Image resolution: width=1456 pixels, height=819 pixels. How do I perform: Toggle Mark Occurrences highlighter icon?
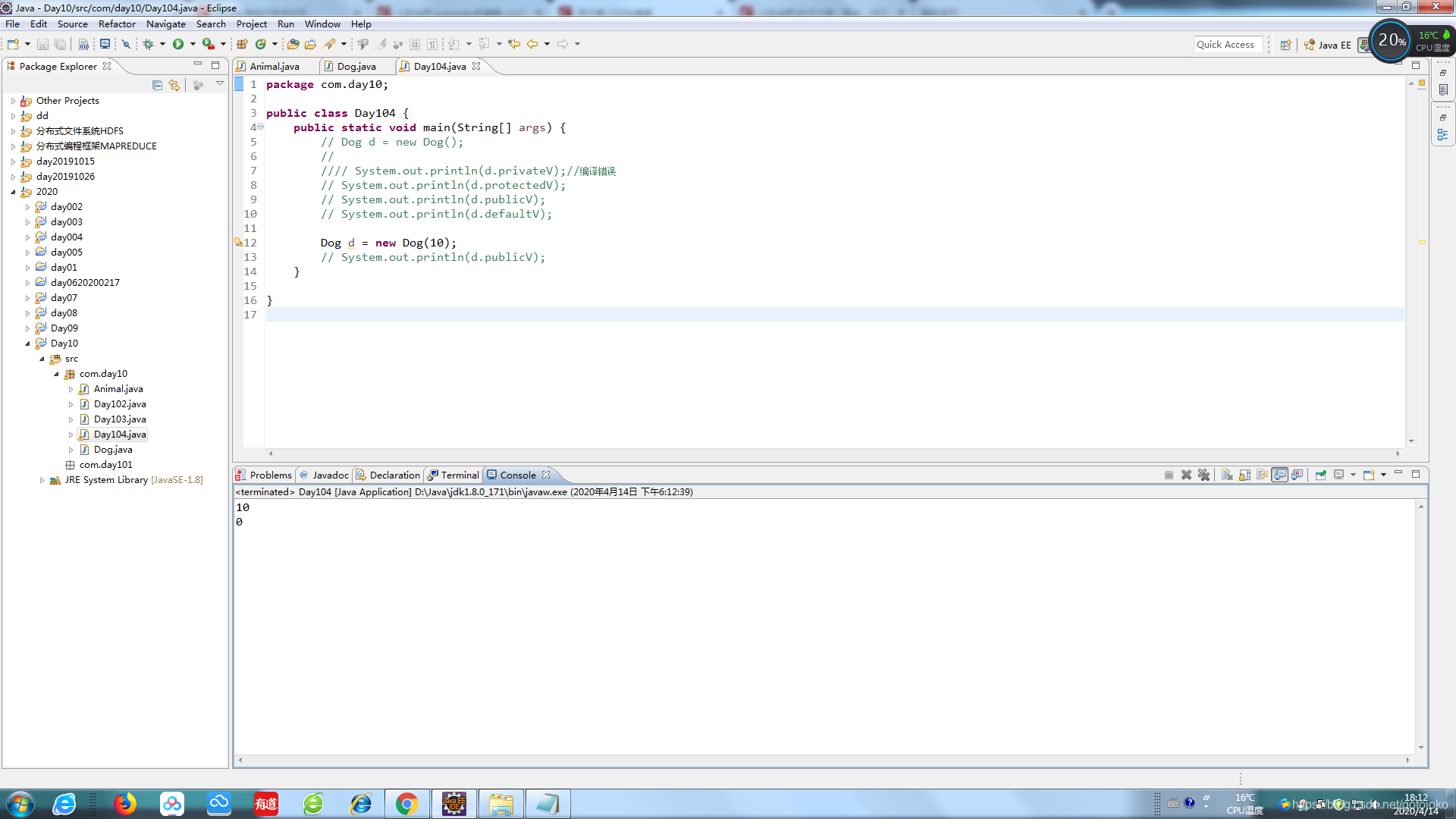[x=380, y=44]
